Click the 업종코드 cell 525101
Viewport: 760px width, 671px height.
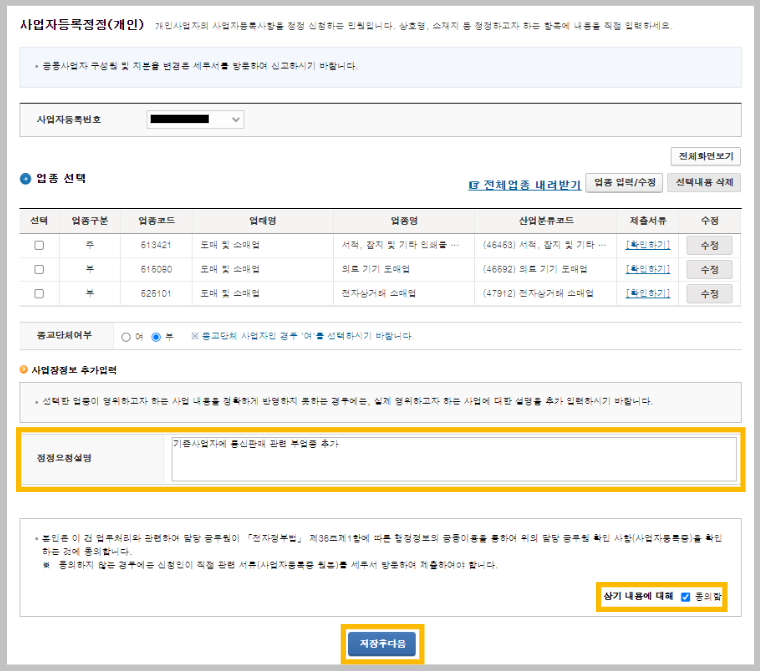click(156, 294)
